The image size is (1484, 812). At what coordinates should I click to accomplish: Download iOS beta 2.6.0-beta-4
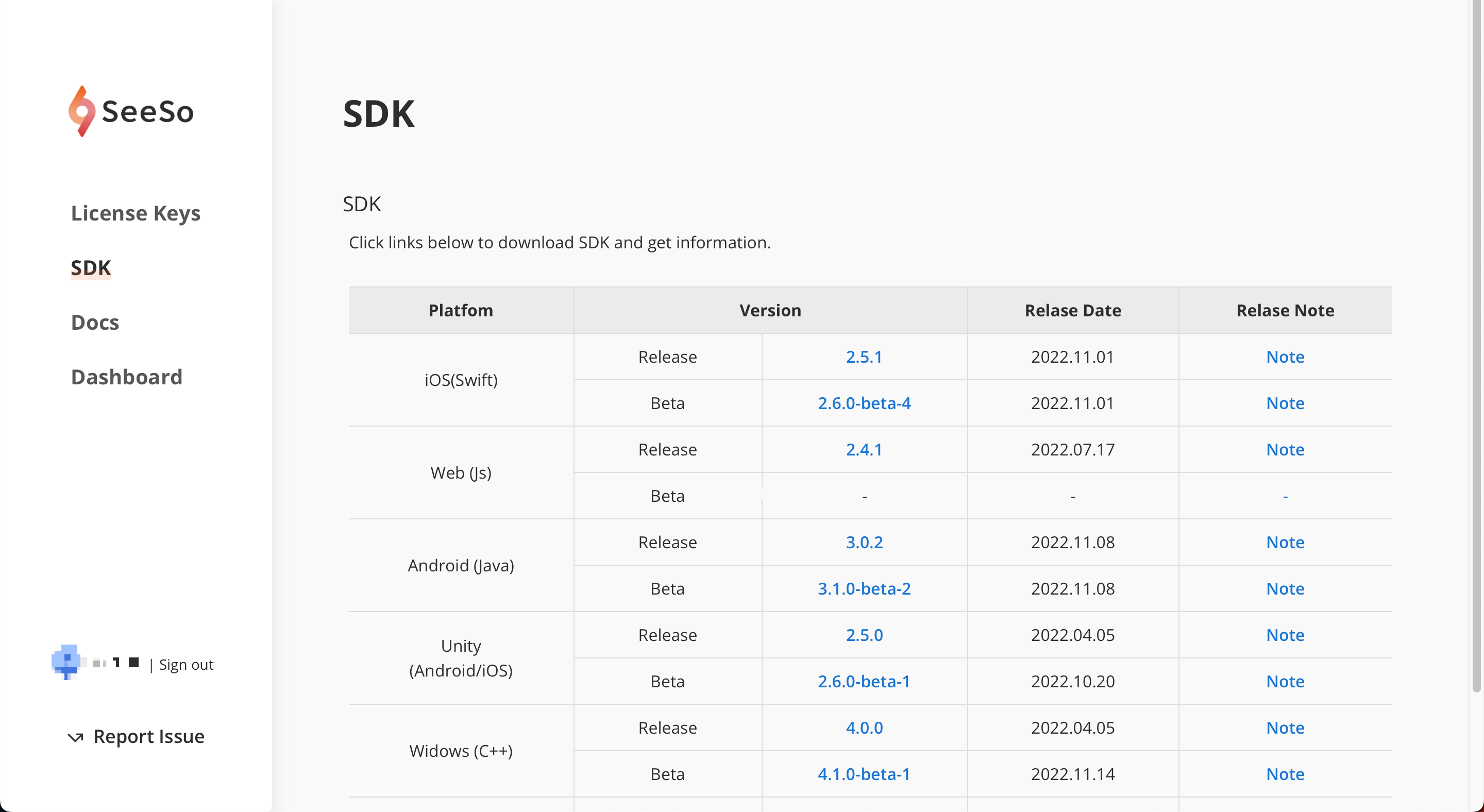[x=864, y=403]
